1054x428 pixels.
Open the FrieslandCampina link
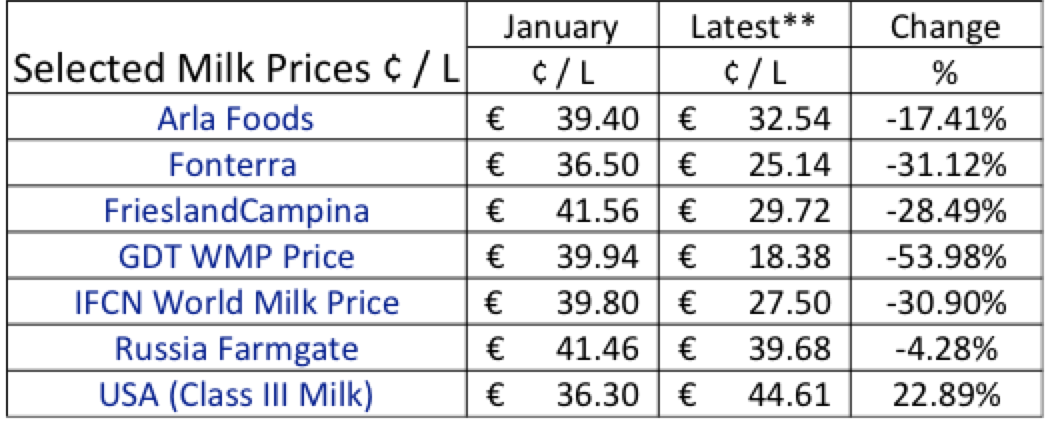235,212
